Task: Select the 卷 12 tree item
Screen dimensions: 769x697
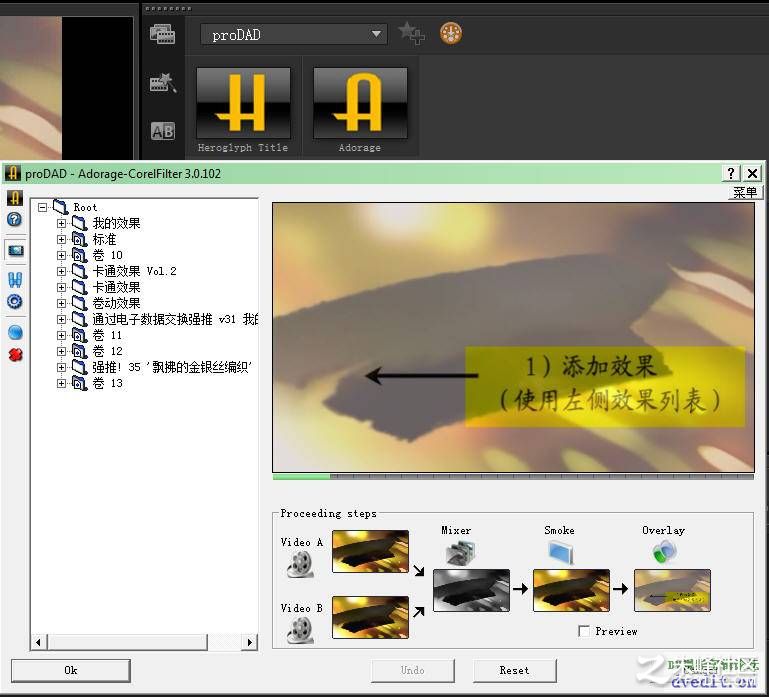Action: click(107, 351)
